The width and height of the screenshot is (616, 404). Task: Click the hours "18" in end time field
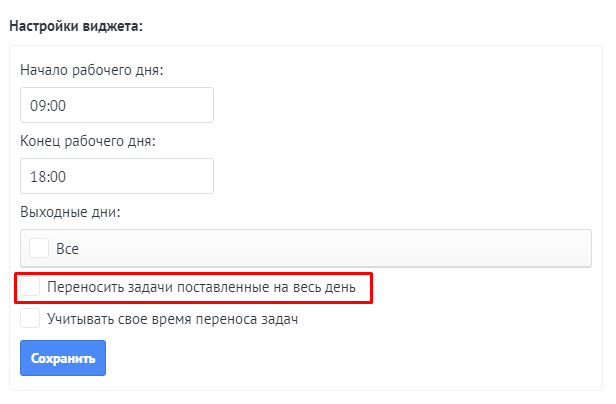click(x=38, y=177)
